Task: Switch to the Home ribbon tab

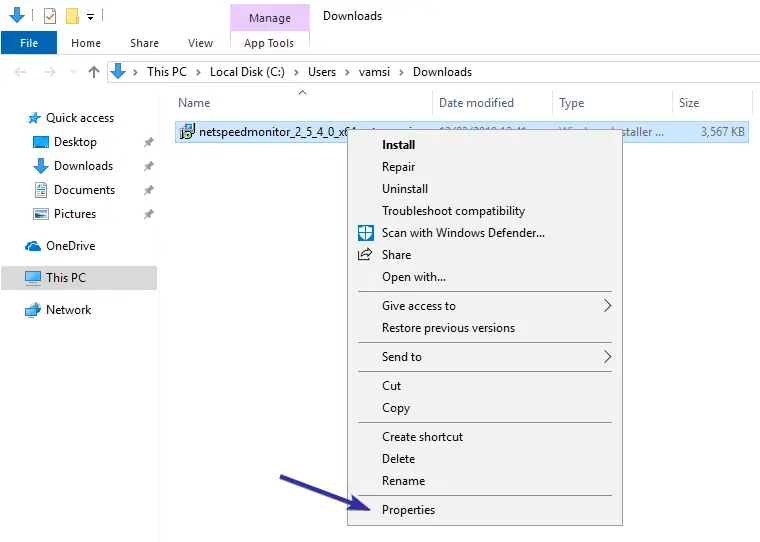Action: (x=86, y=43)
